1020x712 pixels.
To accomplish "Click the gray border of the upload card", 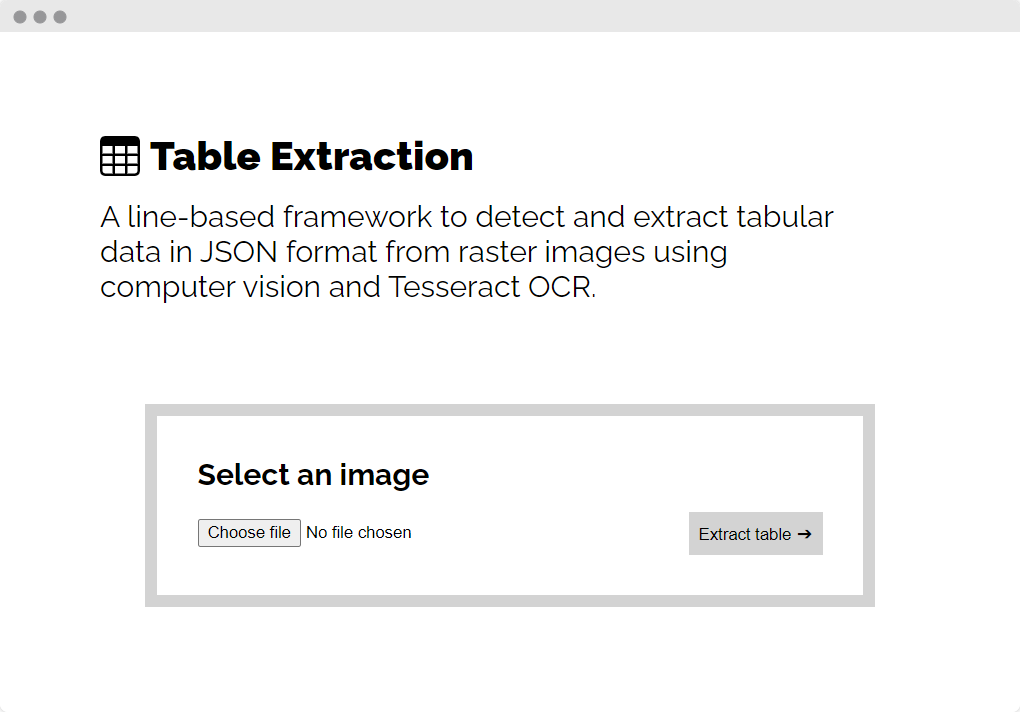I will pos(509,410).
